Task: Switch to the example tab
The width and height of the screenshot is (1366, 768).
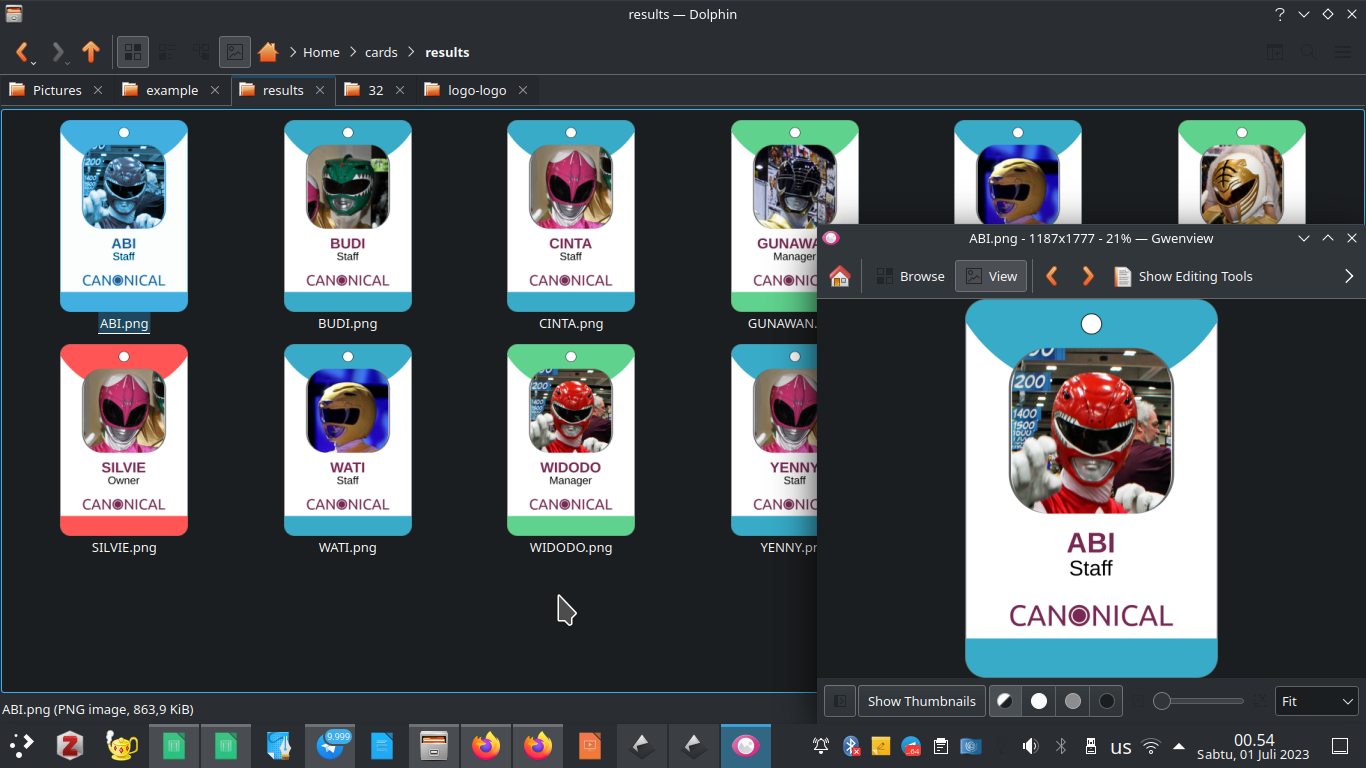Action: pyautogui.click(x=172, y=90)
